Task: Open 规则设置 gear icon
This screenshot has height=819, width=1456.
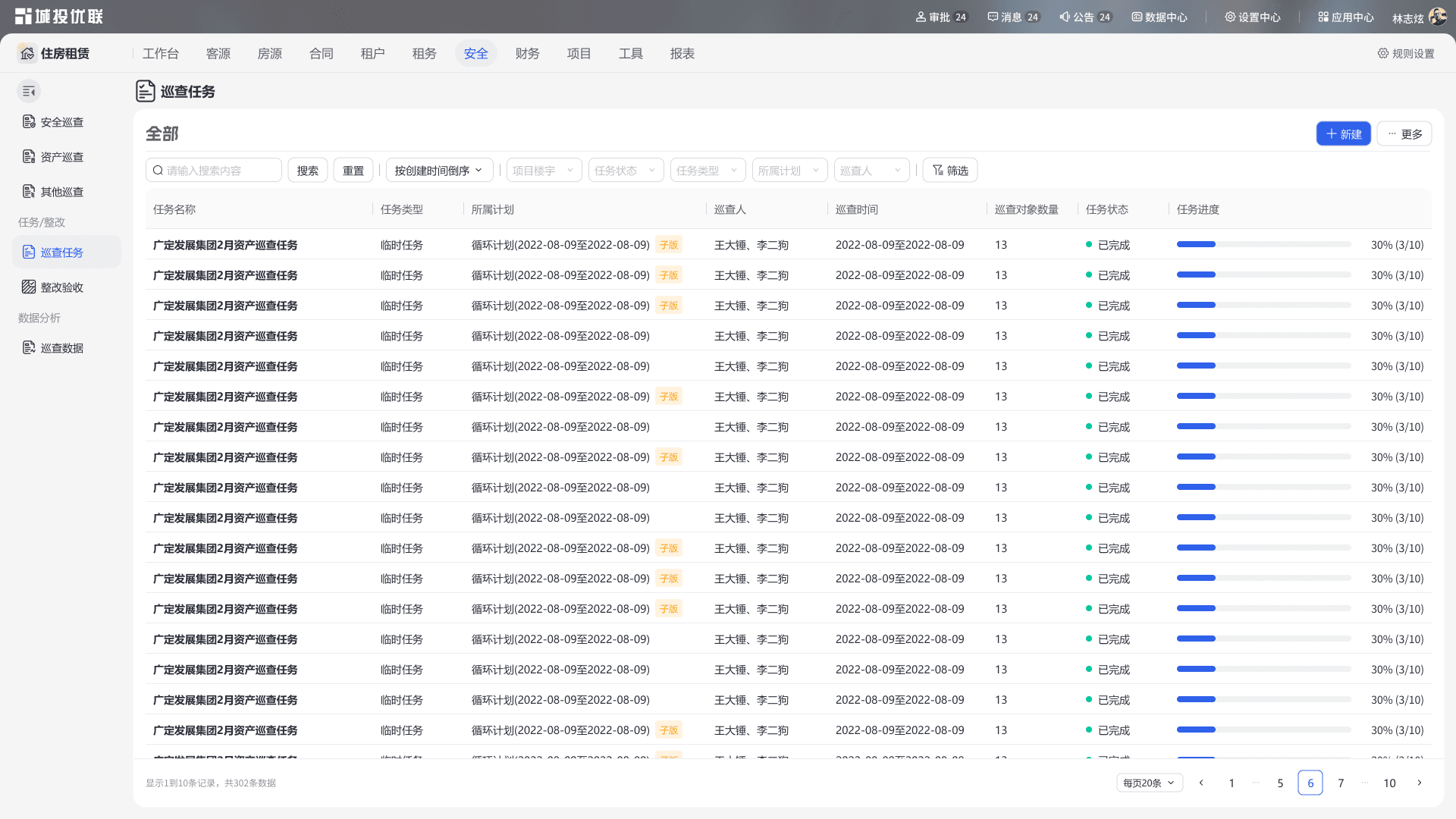Action: [1383, 53]
